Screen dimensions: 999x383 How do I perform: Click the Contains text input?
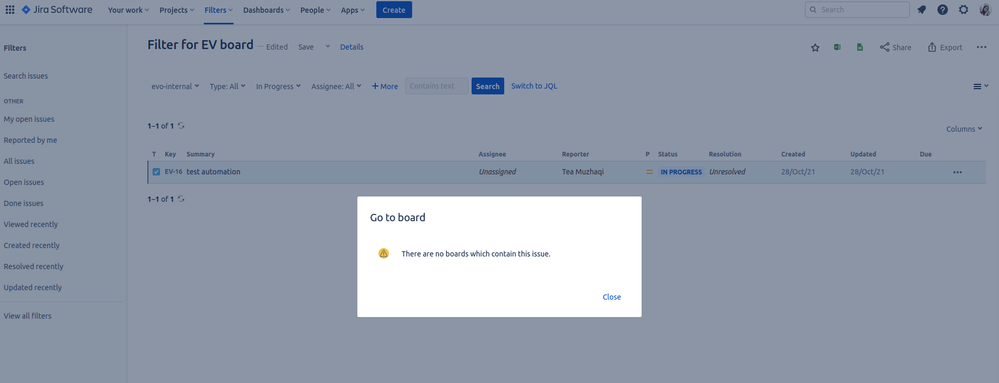pos(436,86)
